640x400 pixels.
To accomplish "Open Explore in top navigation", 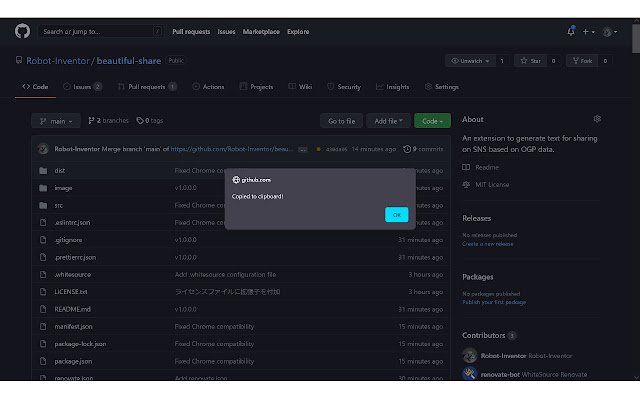I will 298,32.
